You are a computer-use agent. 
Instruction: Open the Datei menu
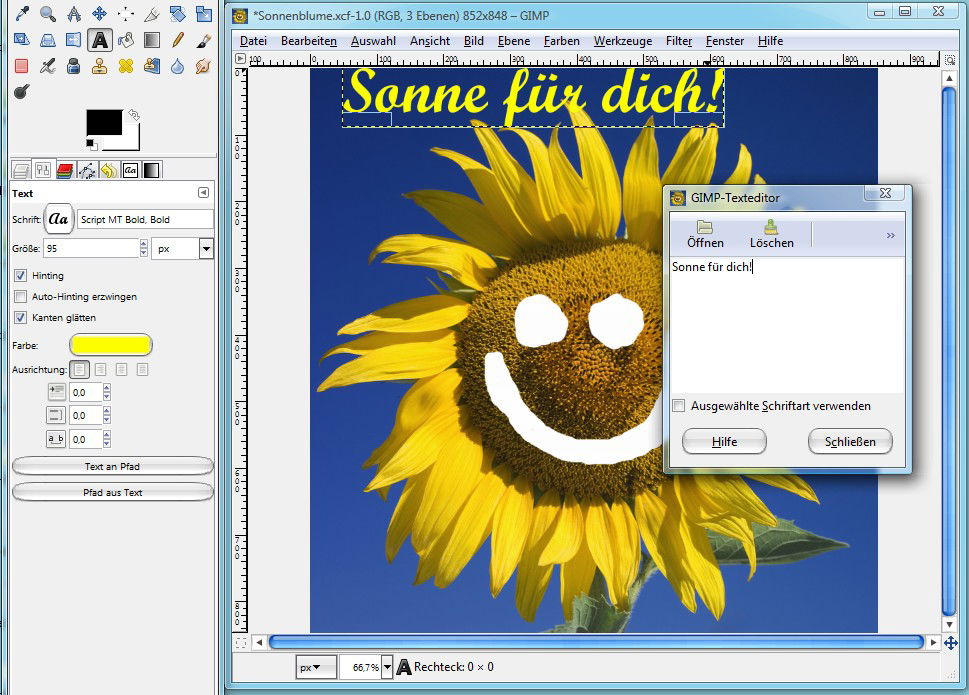tap(253, 41)
